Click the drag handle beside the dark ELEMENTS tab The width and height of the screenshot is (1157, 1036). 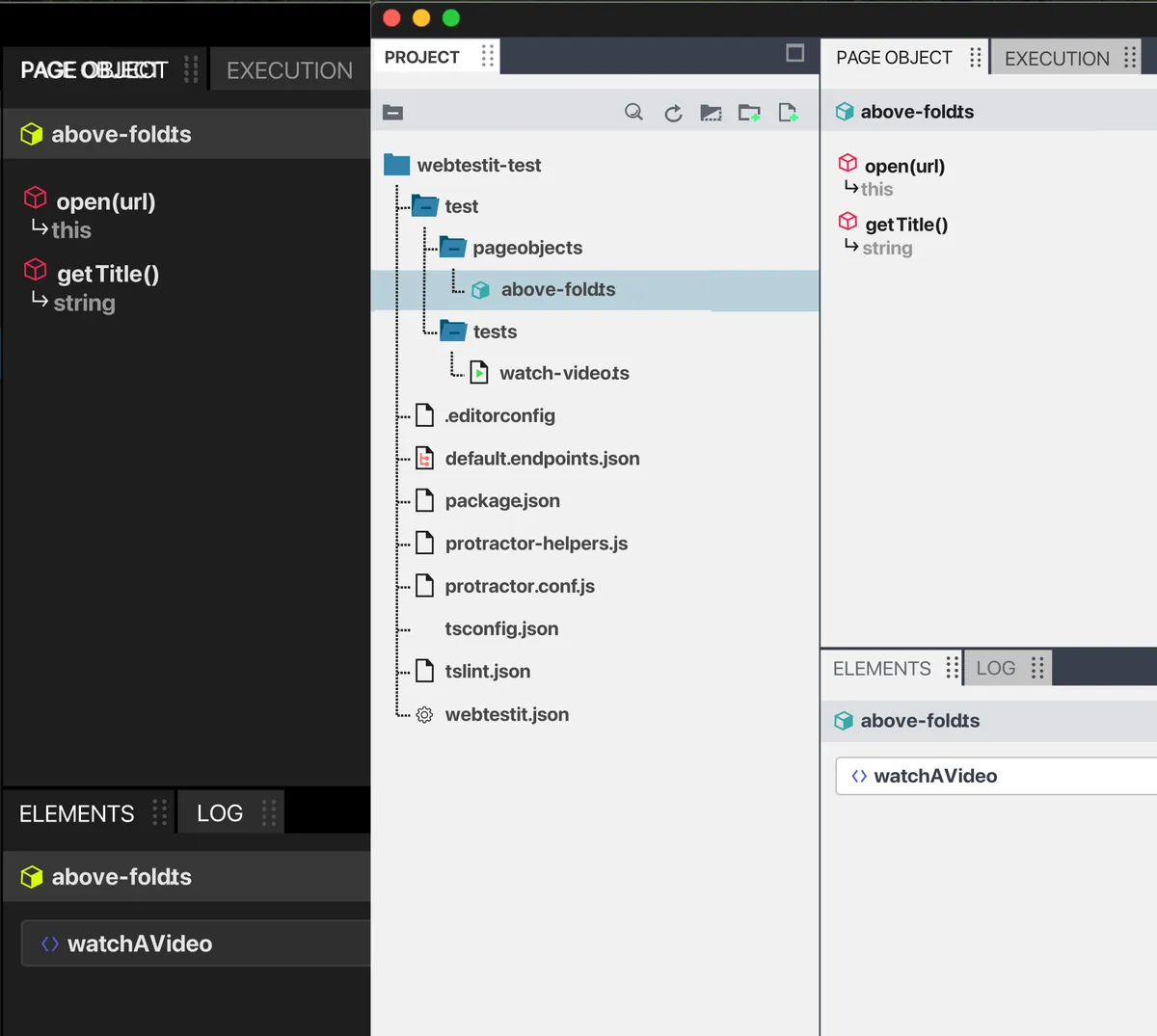pyautogui.click(x=160, y=812)
